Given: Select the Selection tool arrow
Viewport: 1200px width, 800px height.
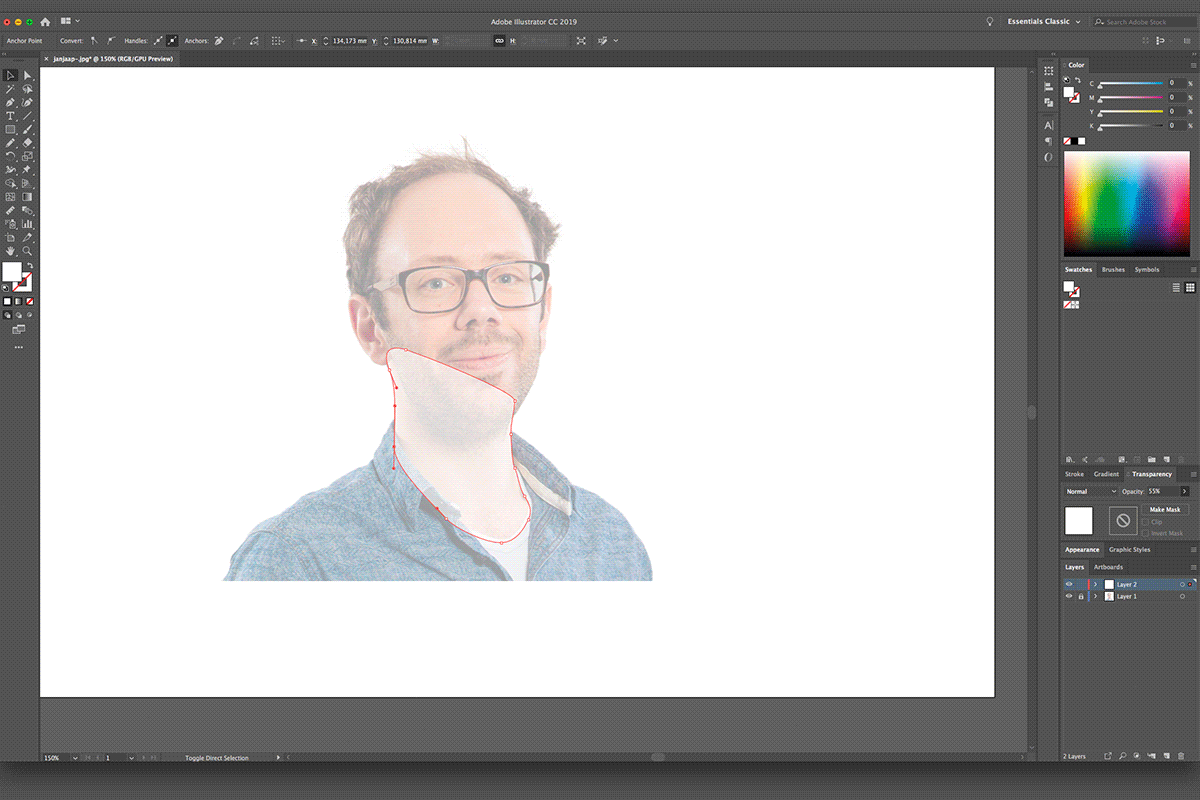Looking at the screenshot, I should click(10, 75).
